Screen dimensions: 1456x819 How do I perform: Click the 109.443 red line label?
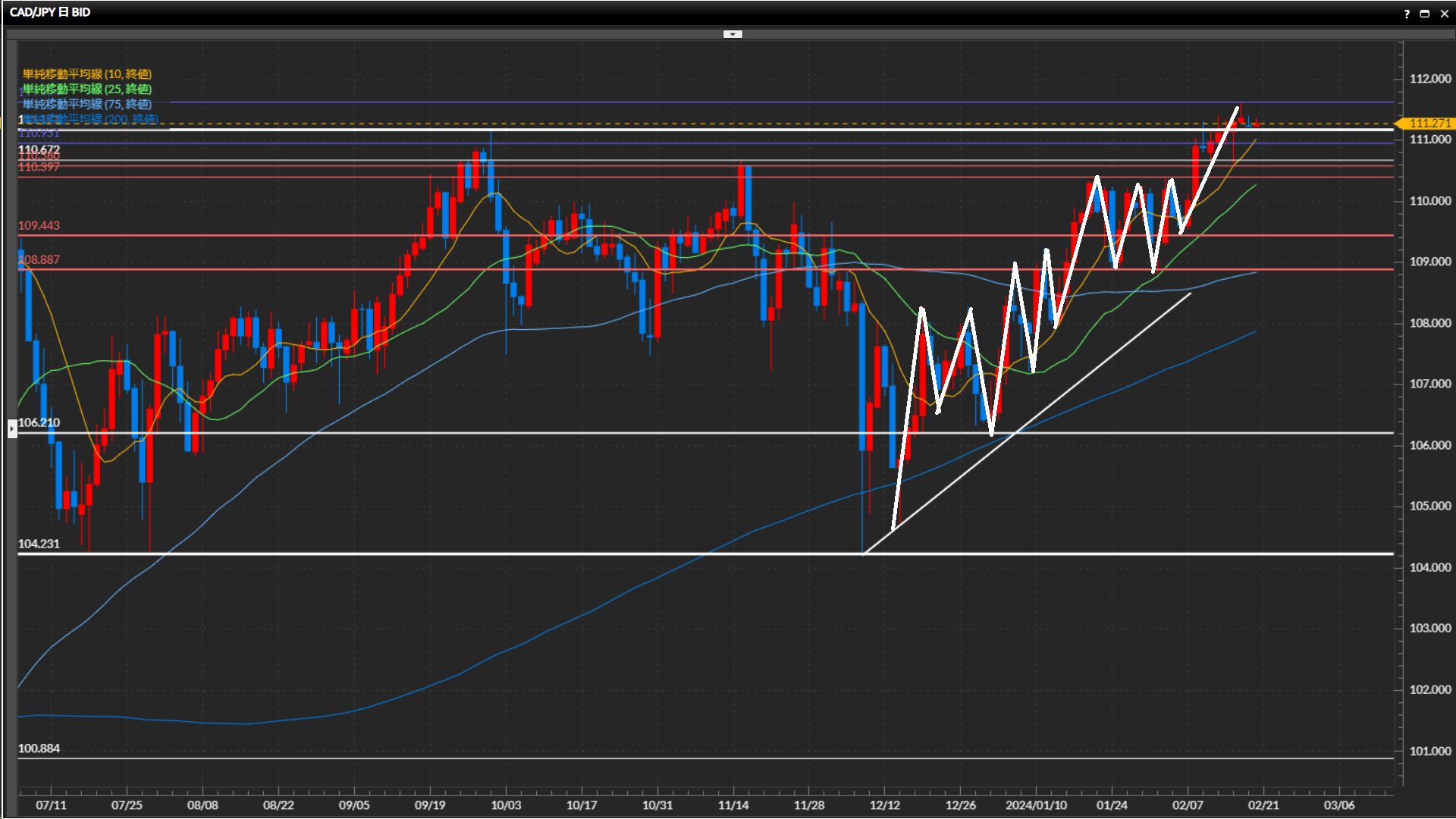coord(39,225)
